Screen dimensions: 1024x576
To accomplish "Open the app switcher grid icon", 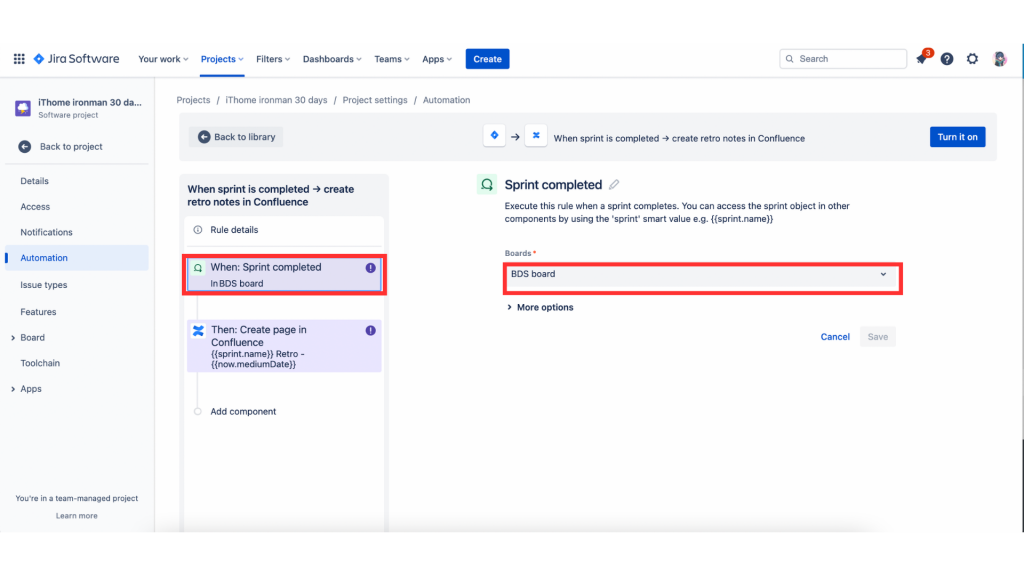I will click(19, 59).
